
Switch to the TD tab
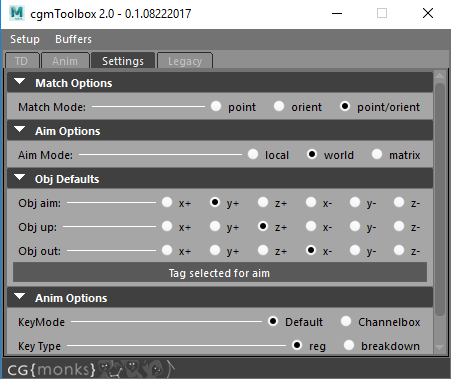[22, 61]
